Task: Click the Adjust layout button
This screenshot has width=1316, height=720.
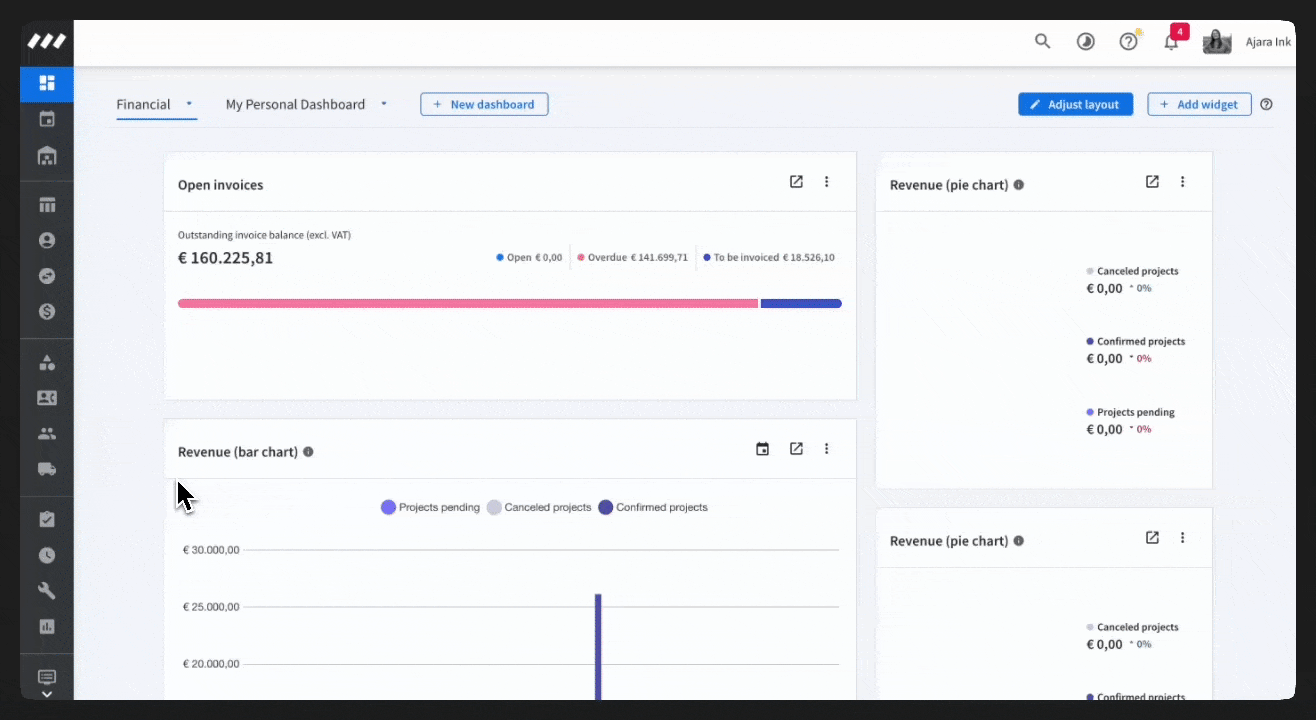Action: 1075,104
